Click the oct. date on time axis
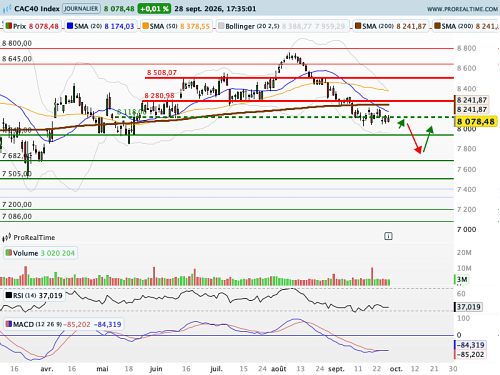 396,369
